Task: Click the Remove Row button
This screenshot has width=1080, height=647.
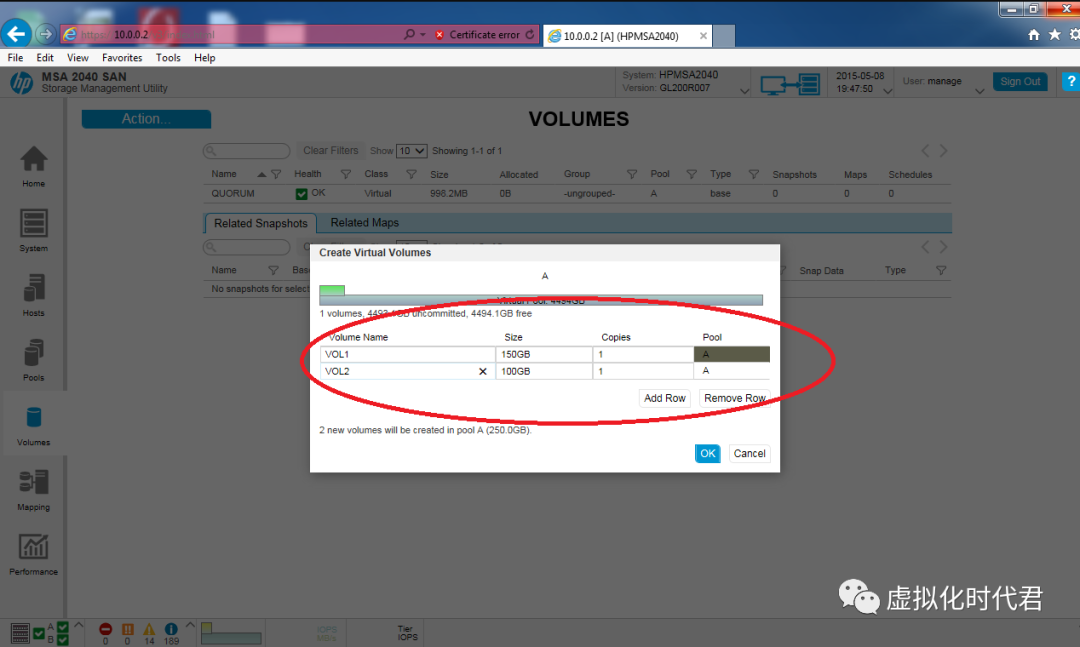Action: [734, 398]
